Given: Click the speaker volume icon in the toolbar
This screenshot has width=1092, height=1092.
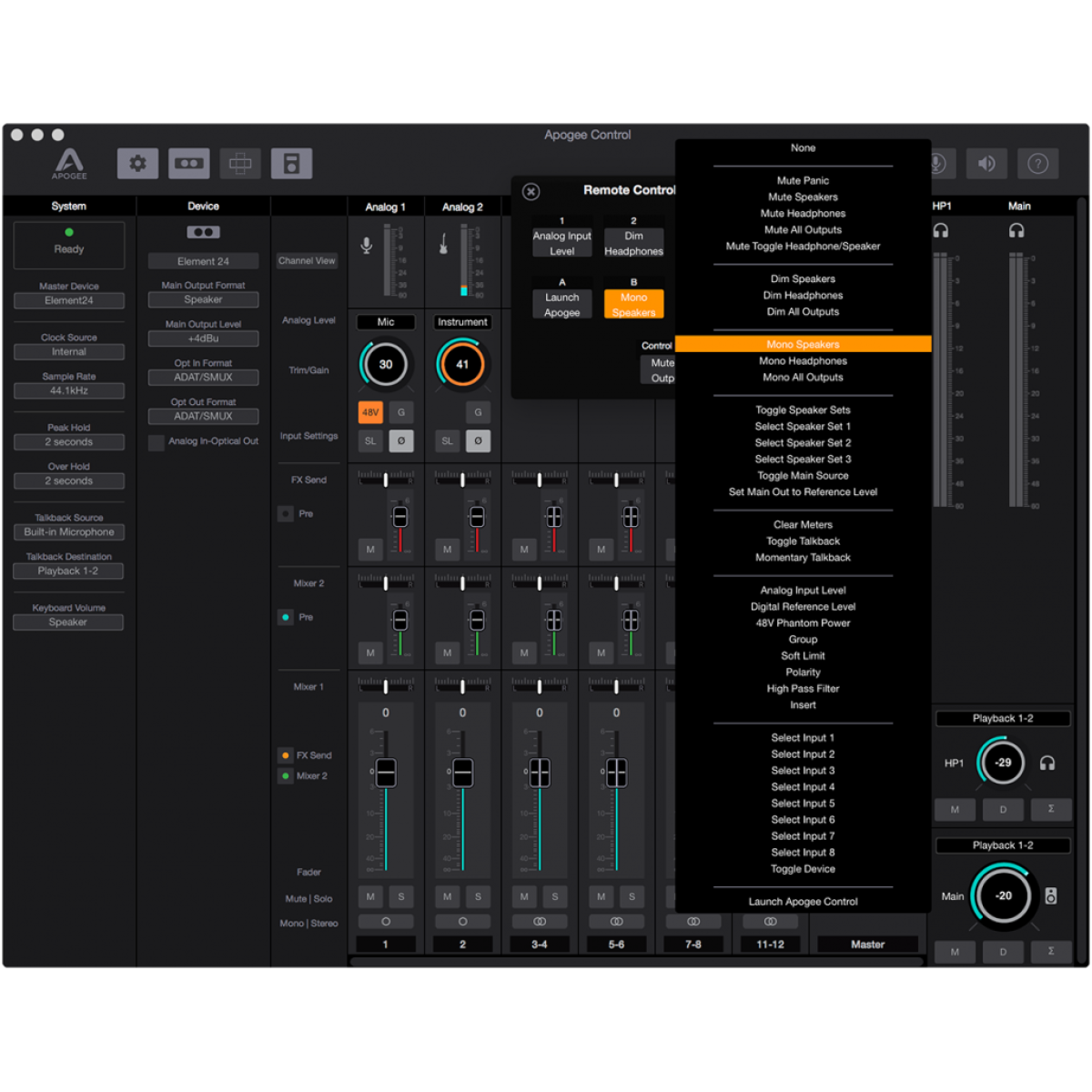Looking at the screenshot, I should click(x=986, y=164).
